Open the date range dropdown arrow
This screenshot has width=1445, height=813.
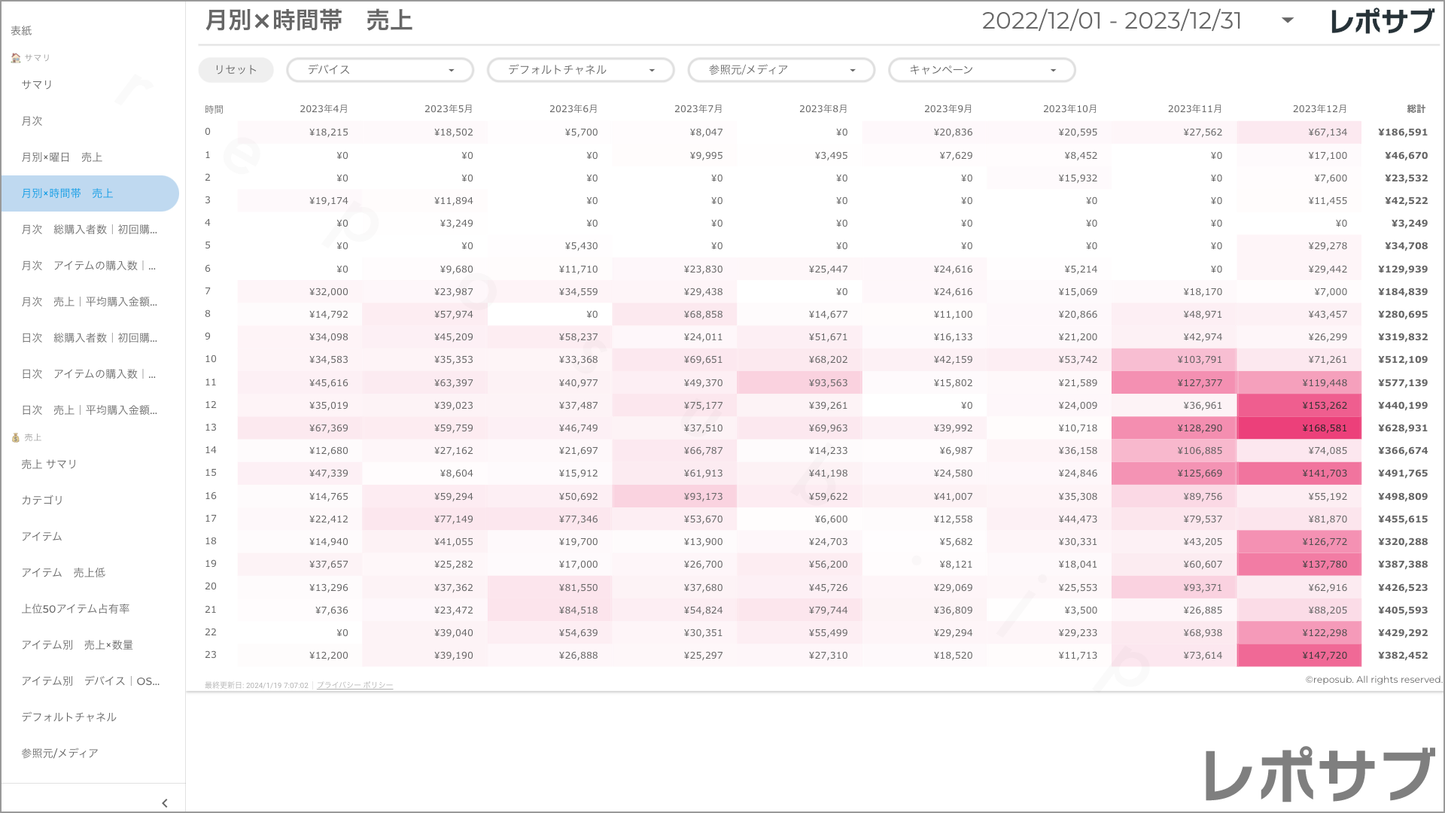coord(1287,20)
